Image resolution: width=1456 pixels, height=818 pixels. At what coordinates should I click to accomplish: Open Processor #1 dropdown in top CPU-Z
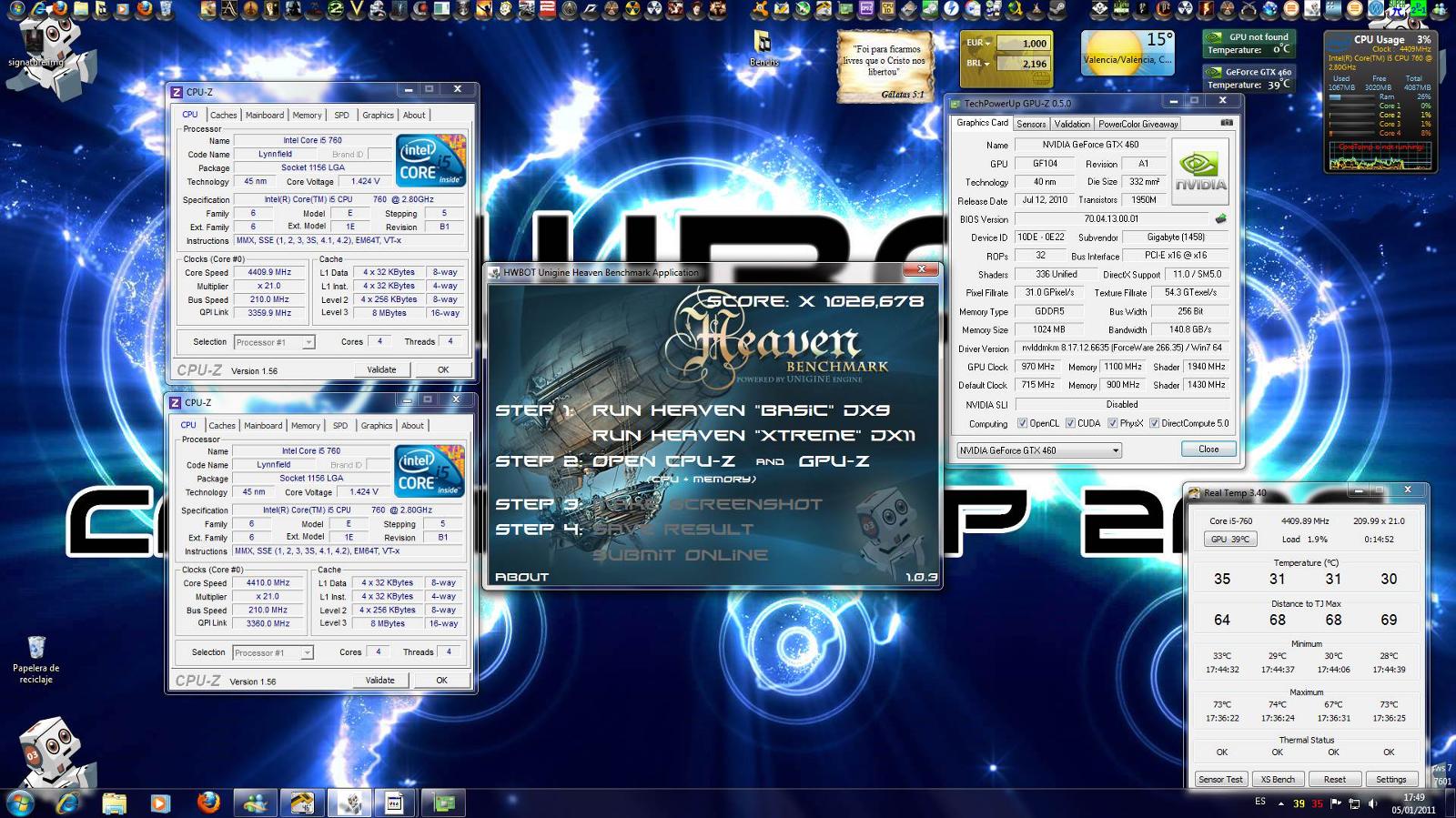pyautogui.click(x=274, y=342)
